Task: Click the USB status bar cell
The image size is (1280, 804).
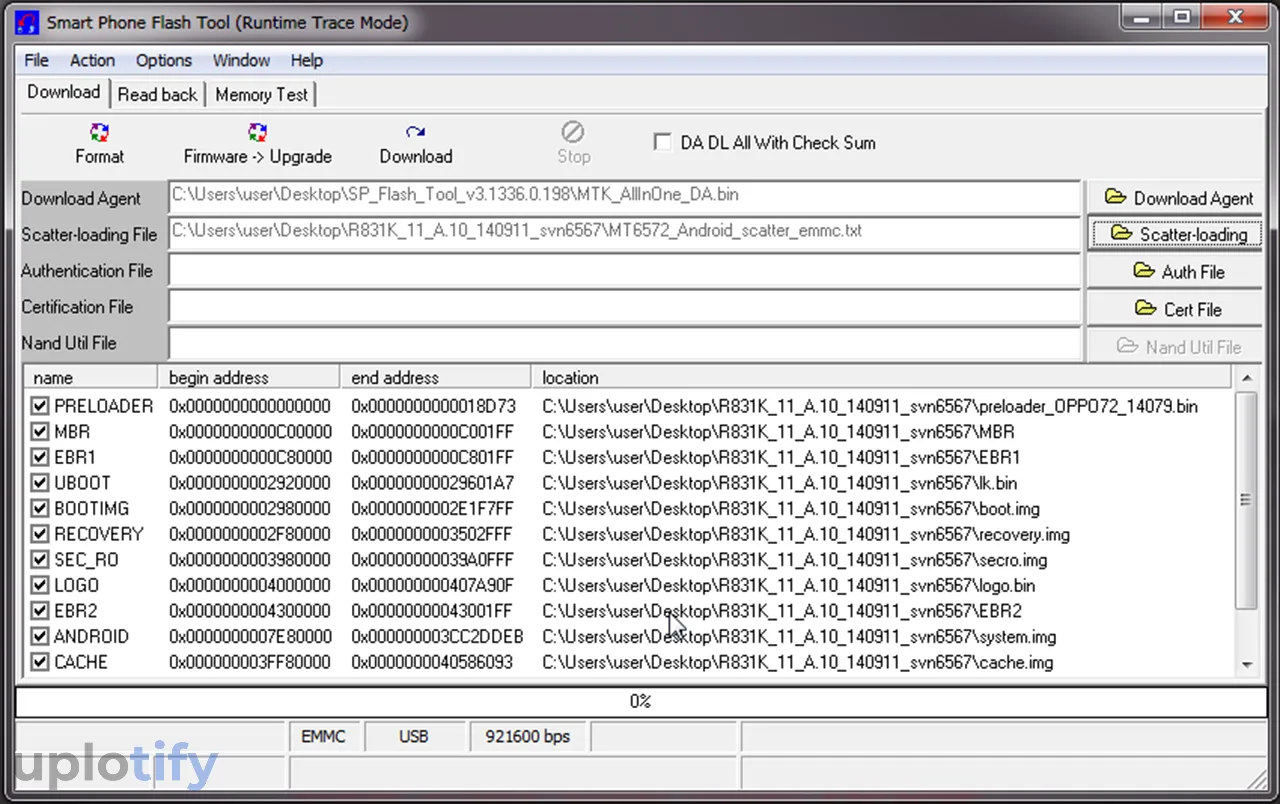Action: click(x=414, y=737)
